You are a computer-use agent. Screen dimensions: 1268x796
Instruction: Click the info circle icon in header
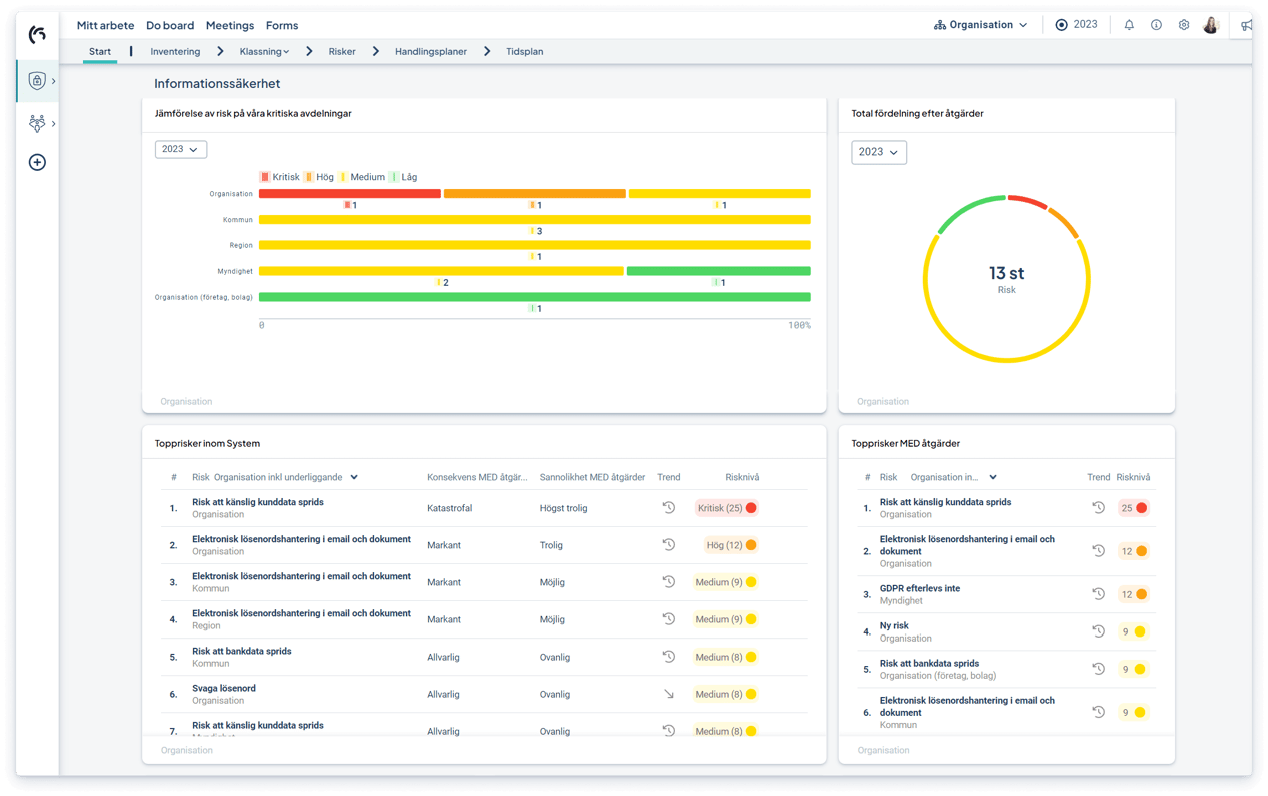tap(1156, 25)
